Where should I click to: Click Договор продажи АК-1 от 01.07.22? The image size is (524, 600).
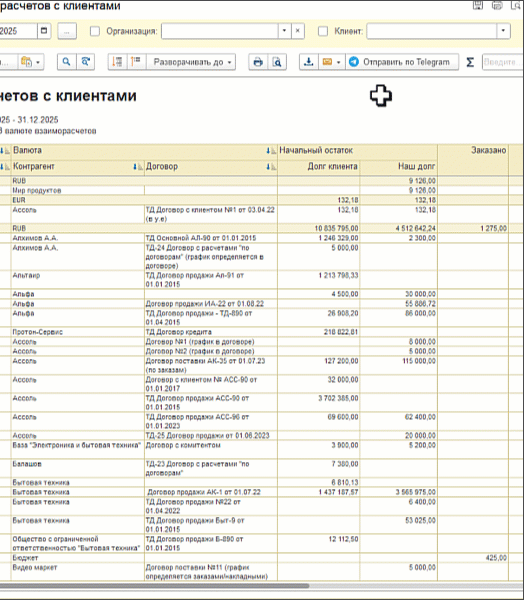click(211, 492)
